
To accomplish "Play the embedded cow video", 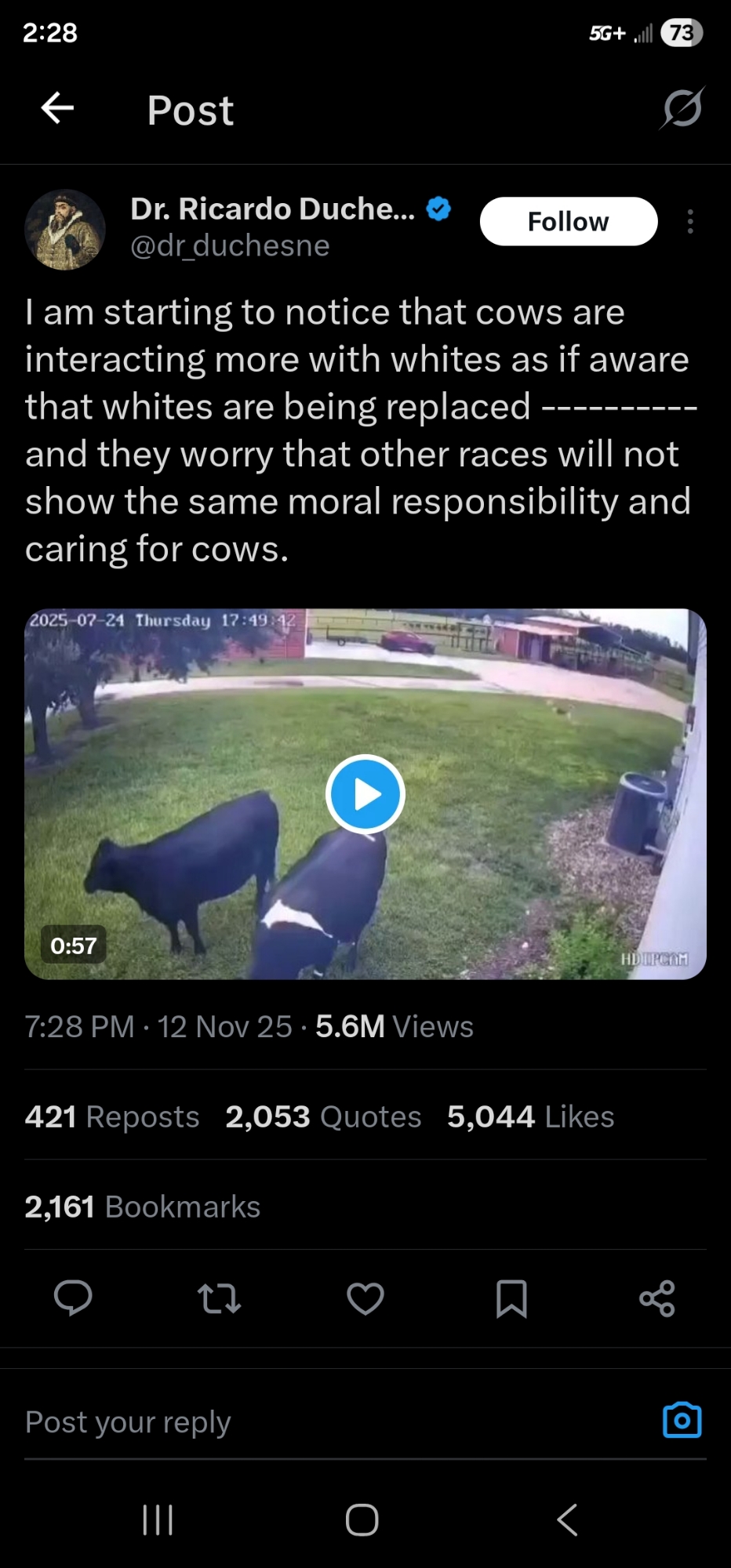I will [365, 794].
